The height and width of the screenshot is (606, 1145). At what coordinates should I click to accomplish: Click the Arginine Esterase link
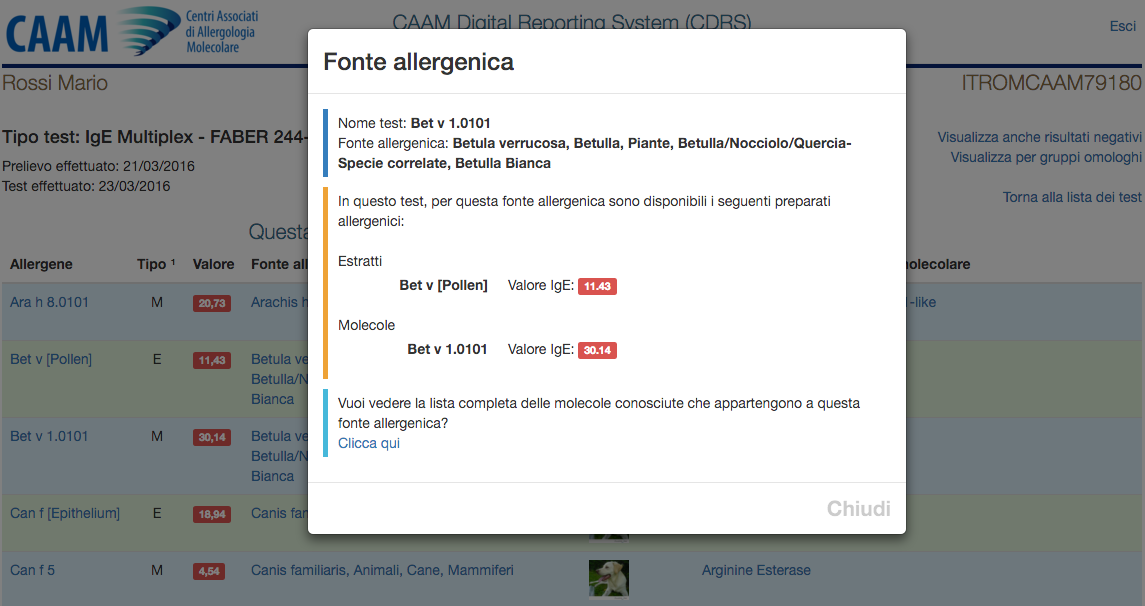756,570
